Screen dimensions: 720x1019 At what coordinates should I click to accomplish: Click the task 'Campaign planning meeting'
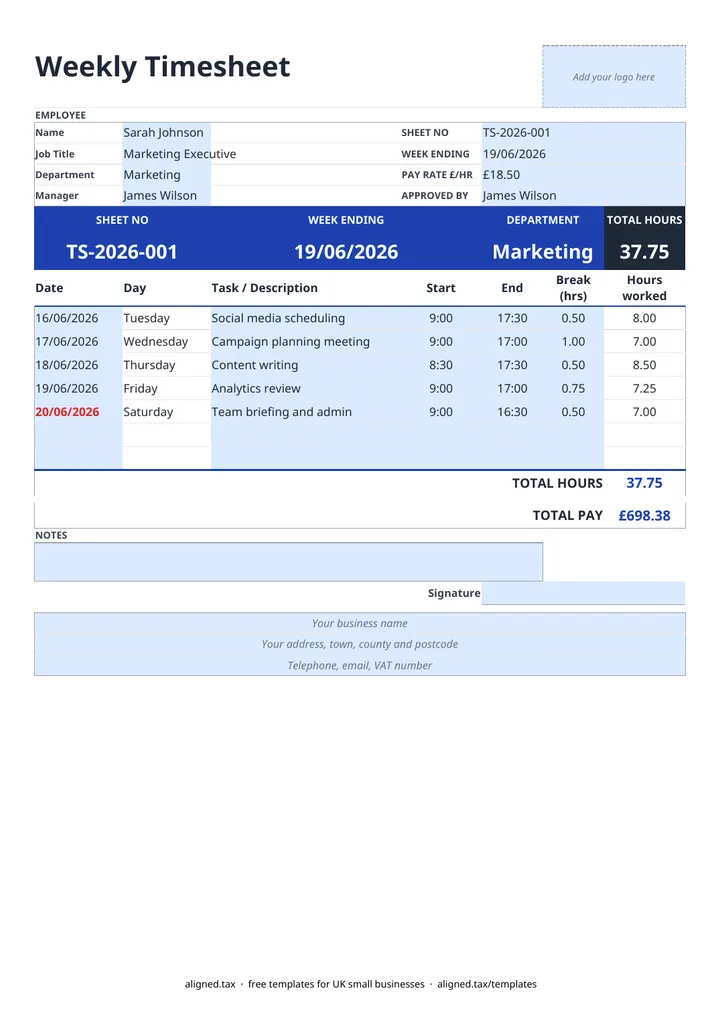[290, 342]
